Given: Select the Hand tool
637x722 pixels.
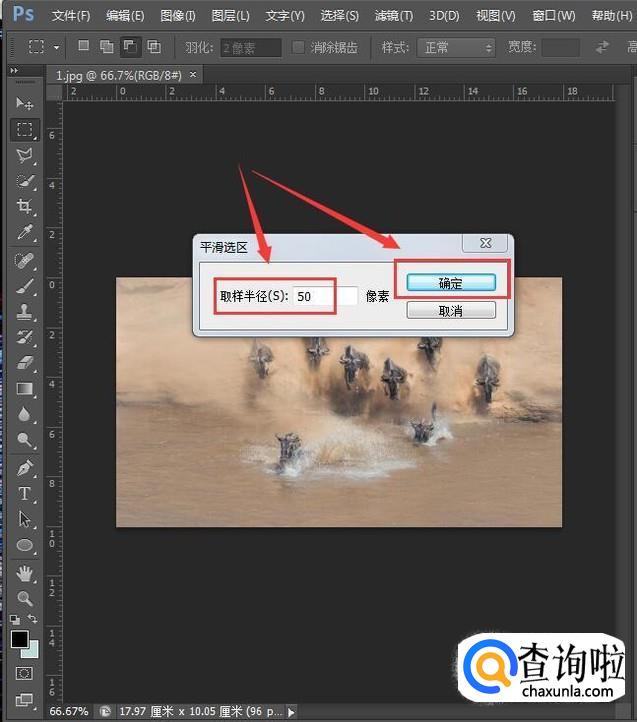Looking at the screenshot, I should (x=25, y=573).
